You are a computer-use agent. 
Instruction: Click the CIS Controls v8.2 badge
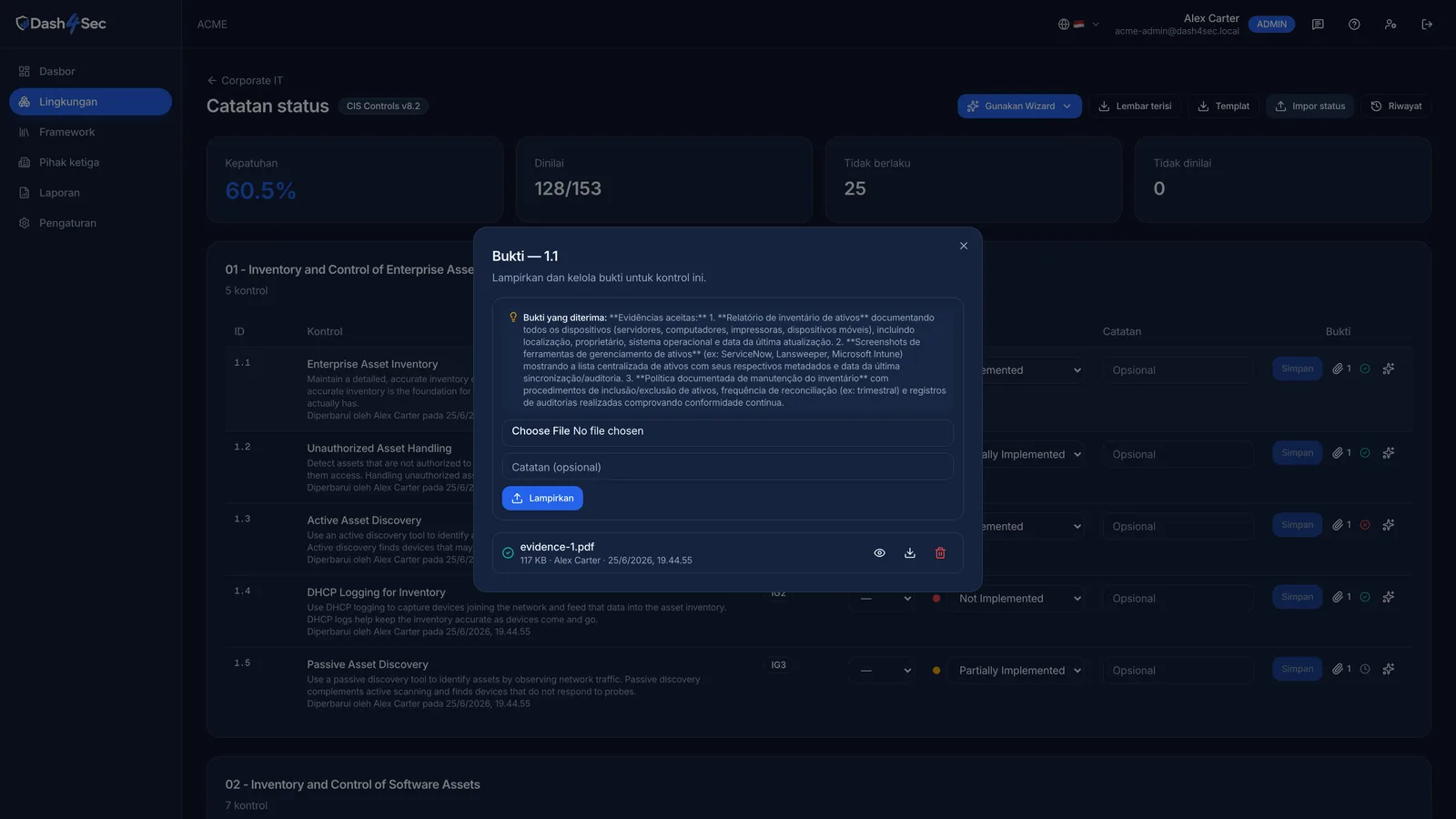tap(383, 106)
